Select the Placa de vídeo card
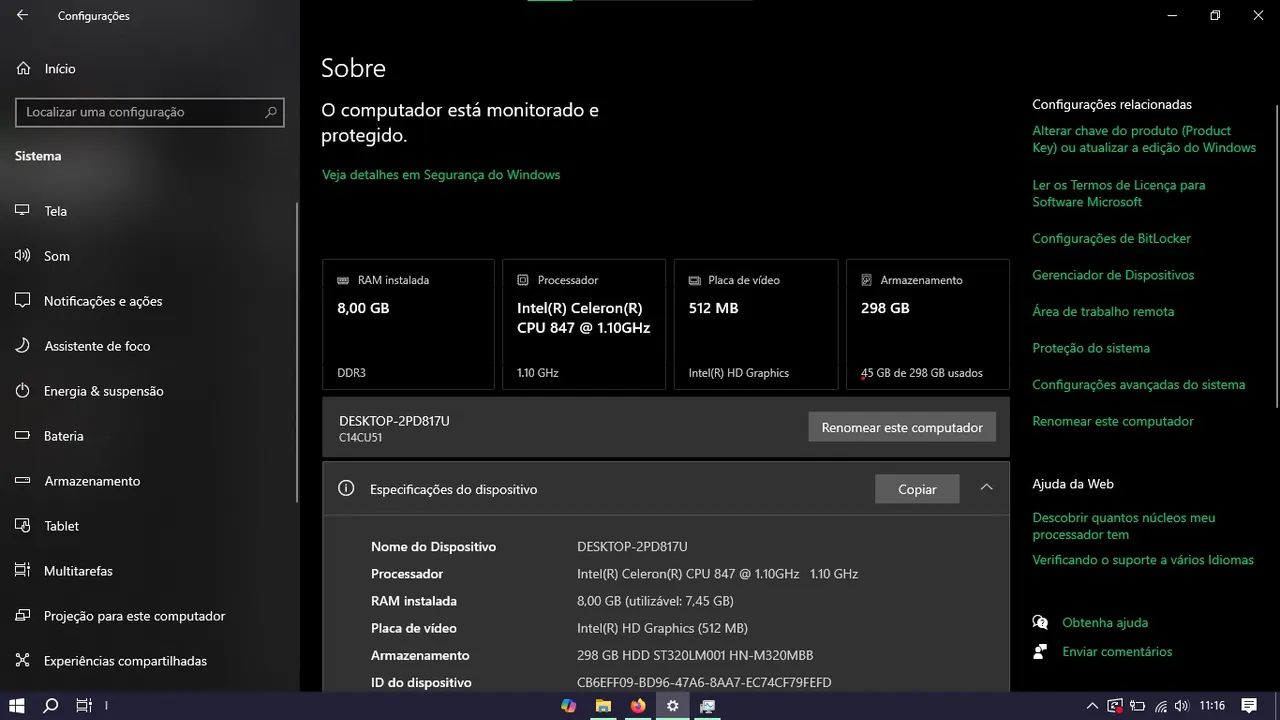 pos(756,324)
